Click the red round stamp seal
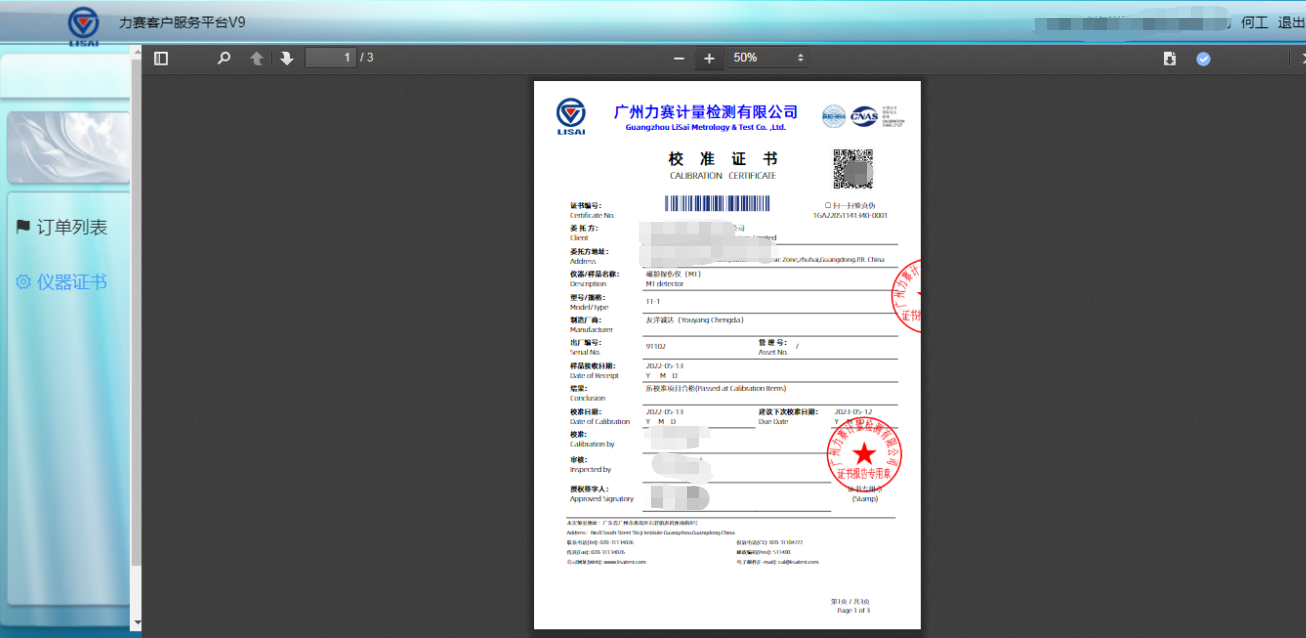Screen dimensions: 1306x638 pyautogui.click(x=865, y=453)
